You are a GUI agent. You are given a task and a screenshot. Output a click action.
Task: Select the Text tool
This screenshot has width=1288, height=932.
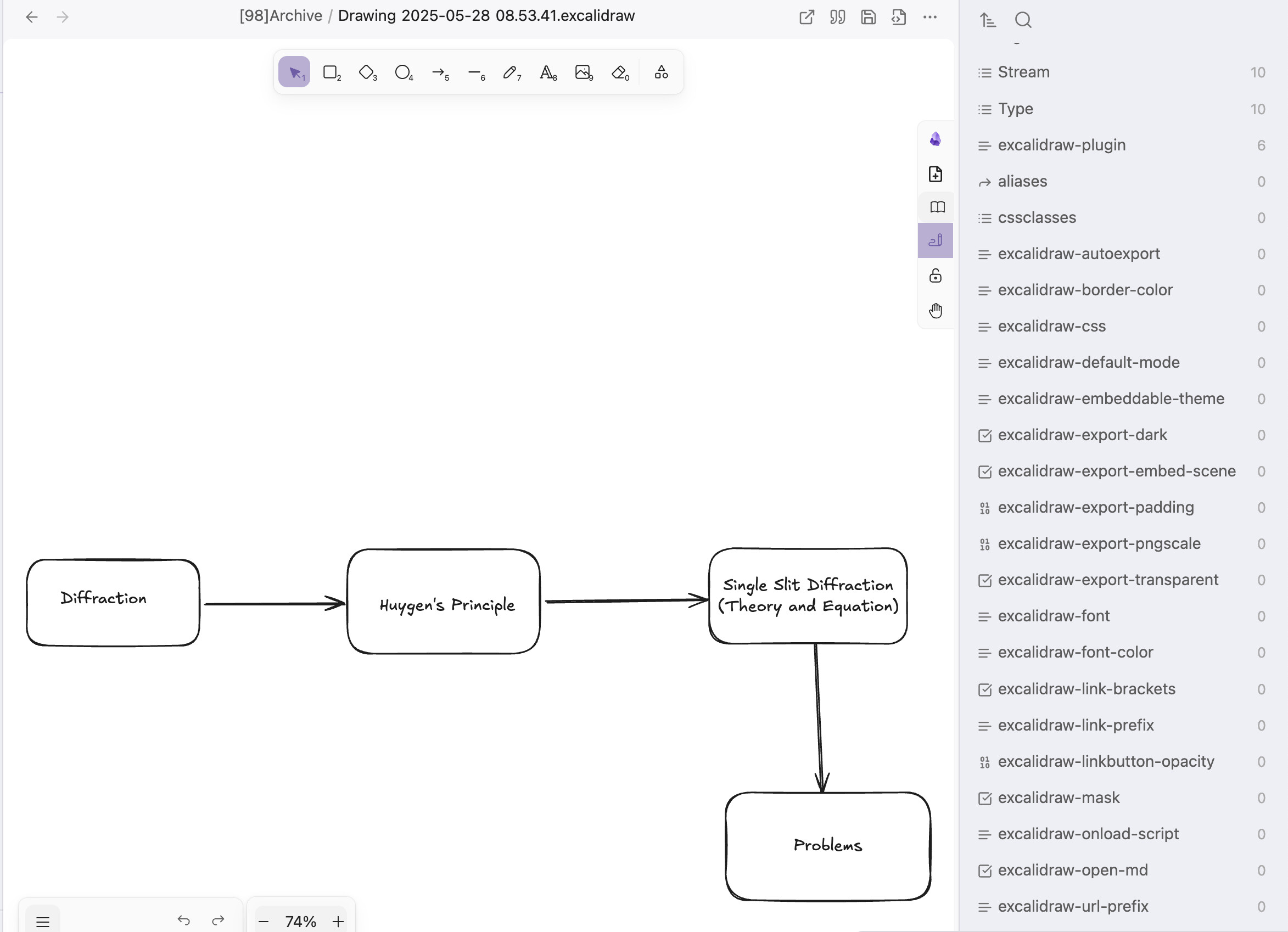tap(547, 72)
